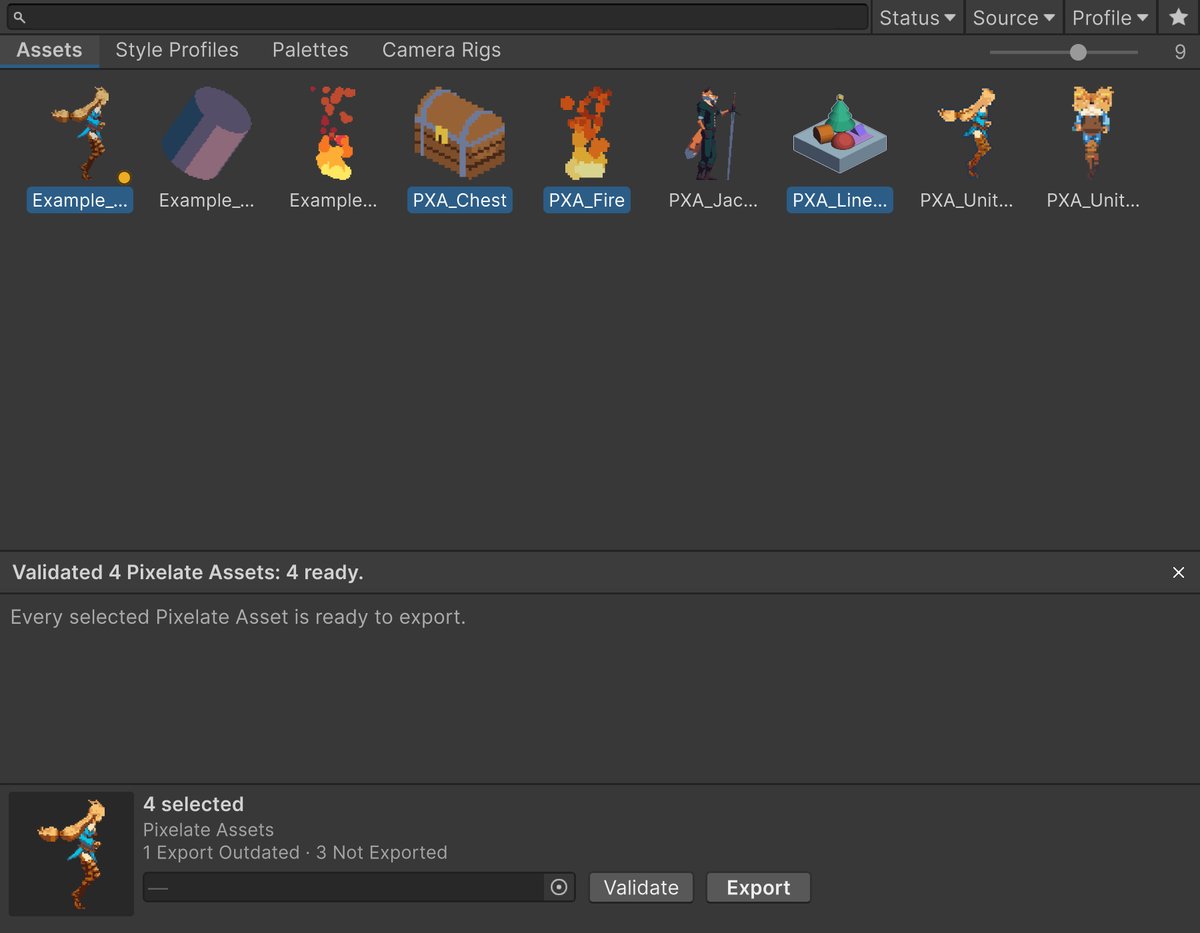Switch to the Assets tab
Viewport: 1200px width, 933px height.
pos(49,50)
